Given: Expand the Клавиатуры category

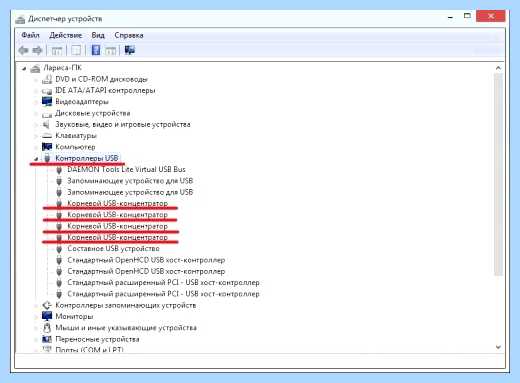Looking at the screenshot, I should coord(36,136).
